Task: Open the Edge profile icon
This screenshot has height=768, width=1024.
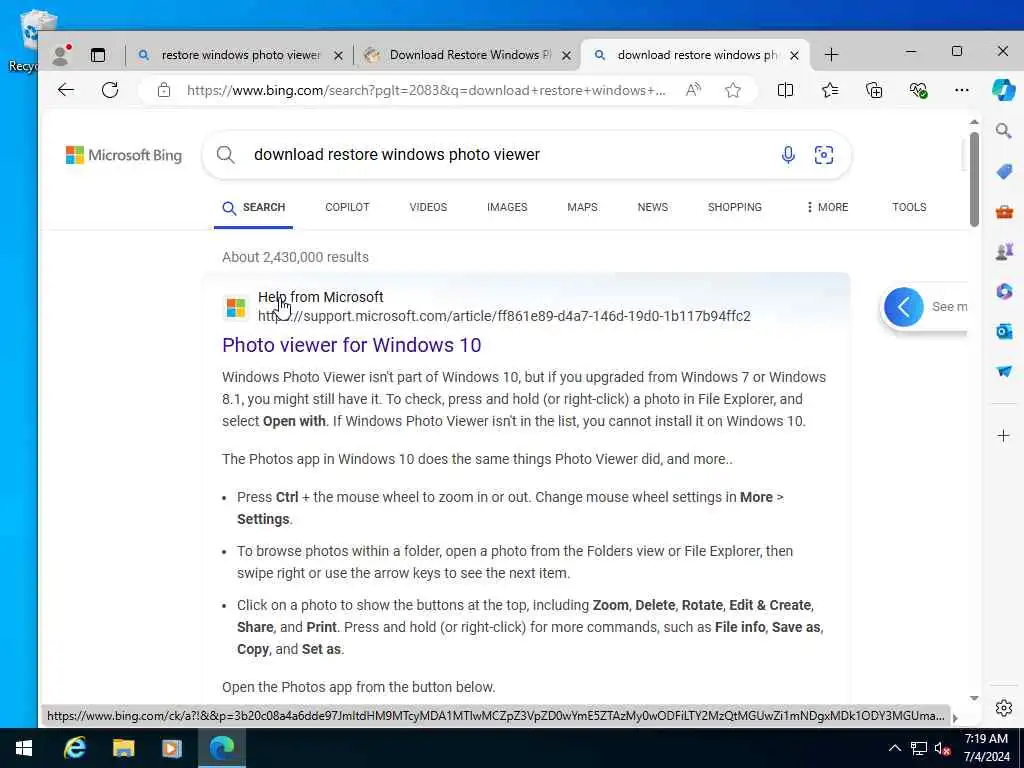Action: [x=61, y=55]
